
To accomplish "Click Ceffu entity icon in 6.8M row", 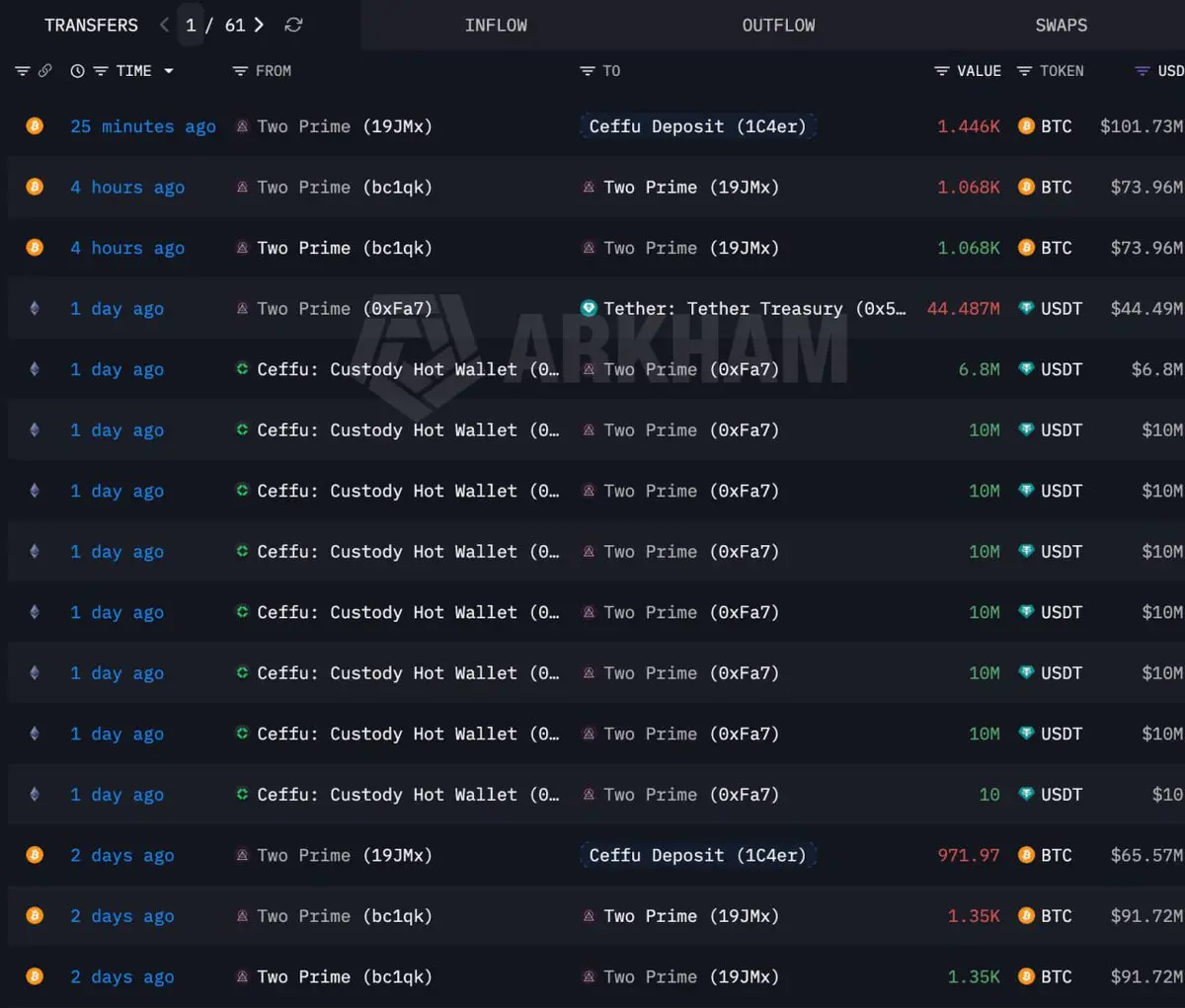I will (x=242, y=369).
